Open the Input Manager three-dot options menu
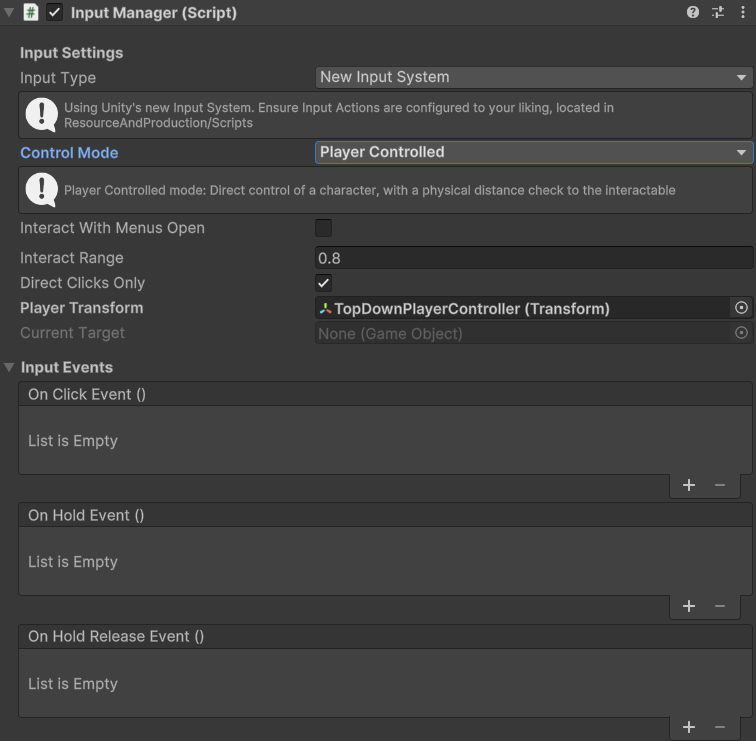The image size is (756, 741). pyautogui.click(x=742, y=12)
